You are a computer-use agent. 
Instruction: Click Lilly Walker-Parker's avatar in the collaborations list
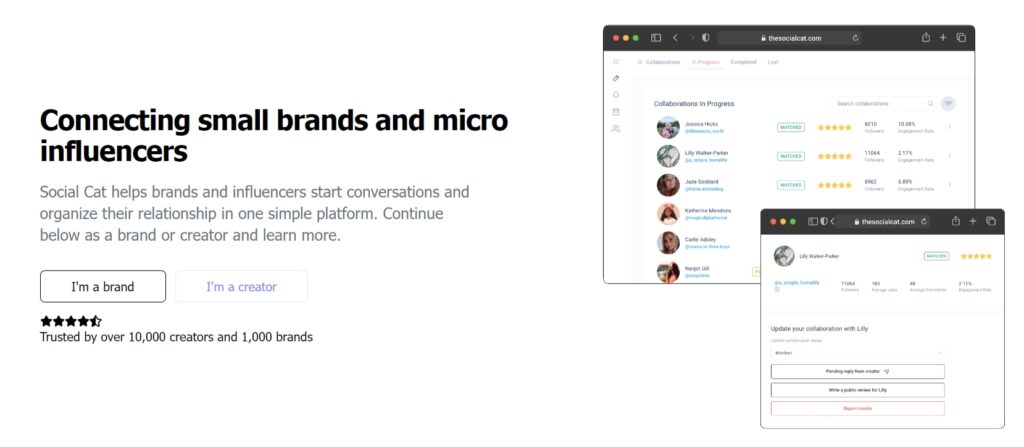tap(668, 156)
